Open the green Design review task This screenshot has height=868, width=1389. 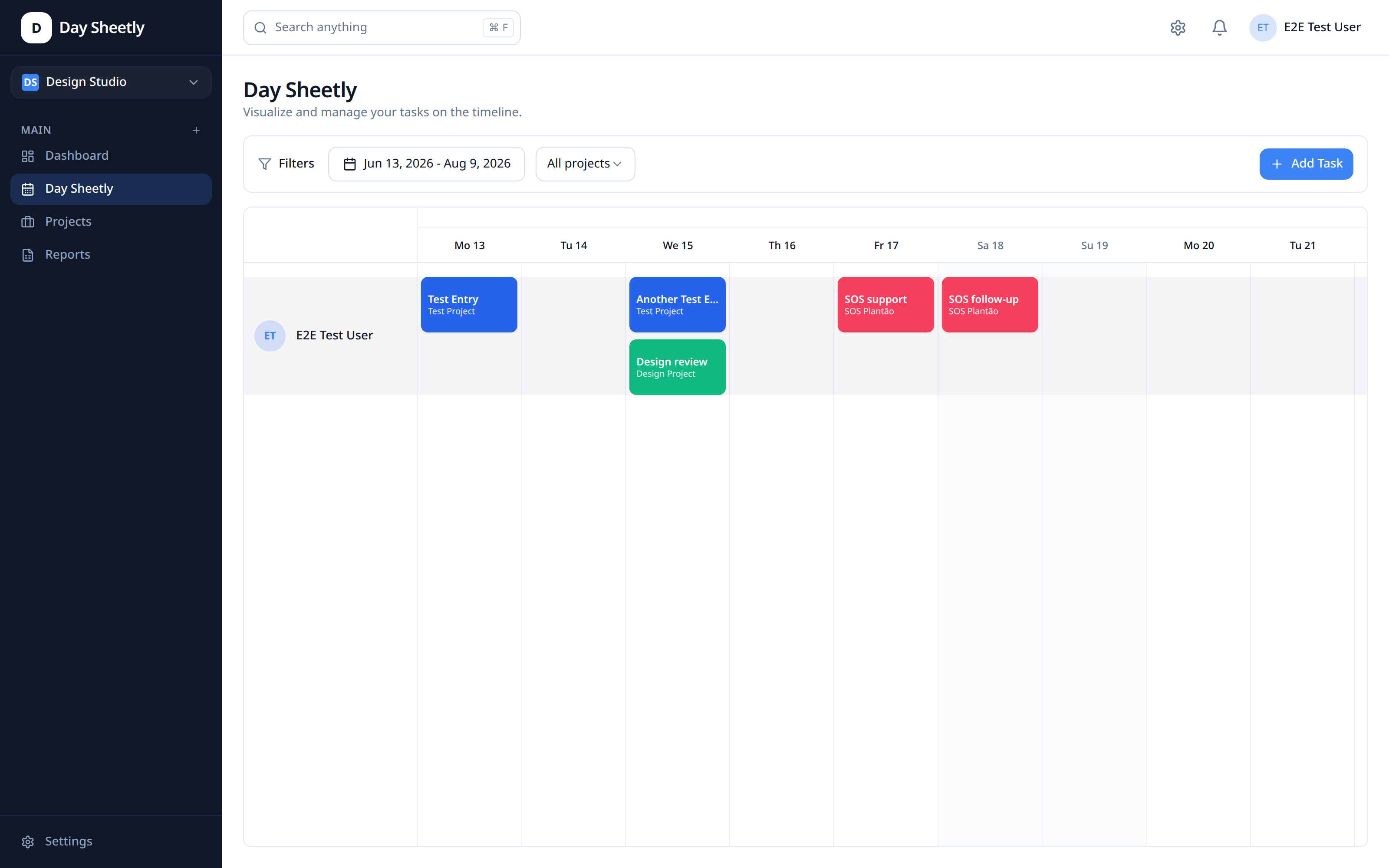pos(677,368)
